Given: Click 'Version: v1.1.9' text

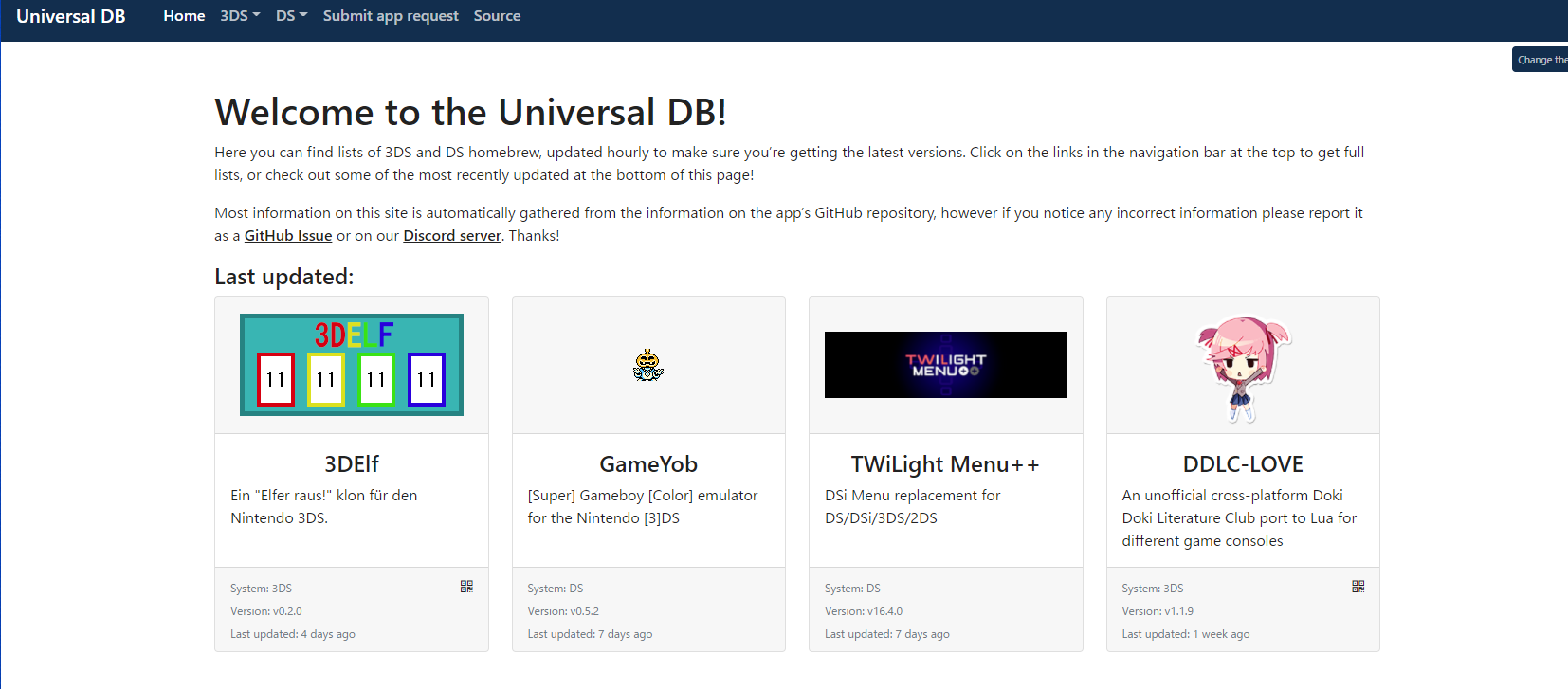Looking at the screenshot, I should 1158,611.
